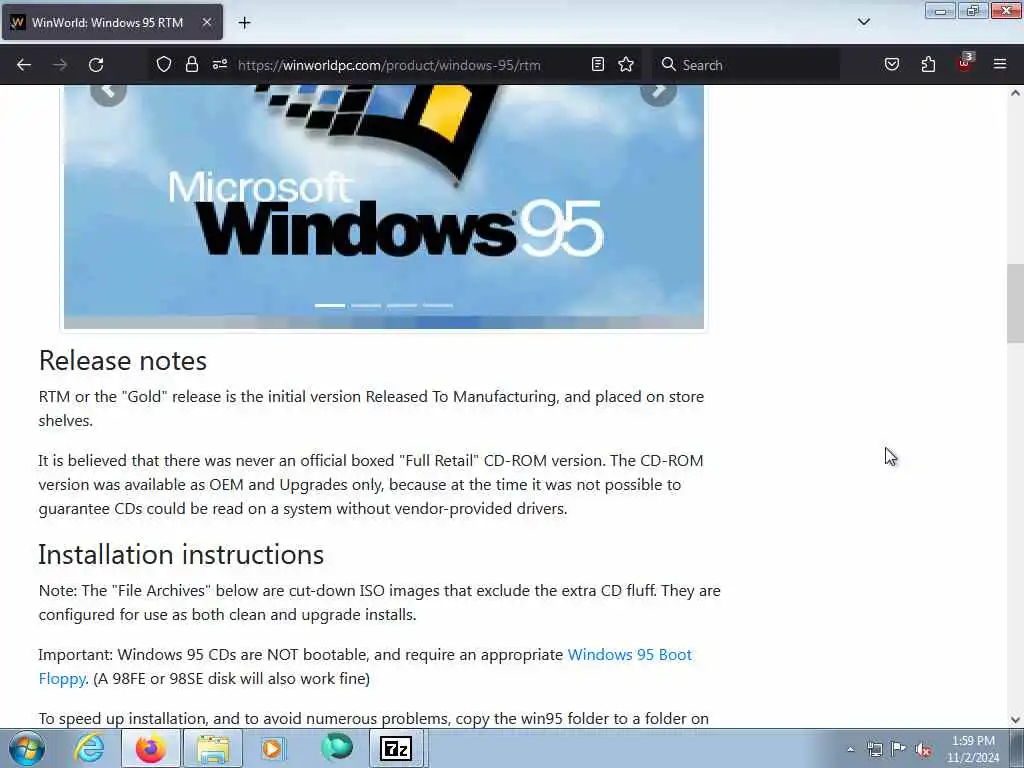Open the Windows 95 Boot Floppy link
The width and height of the screenshot is (1024, 768).
point(630,655)
